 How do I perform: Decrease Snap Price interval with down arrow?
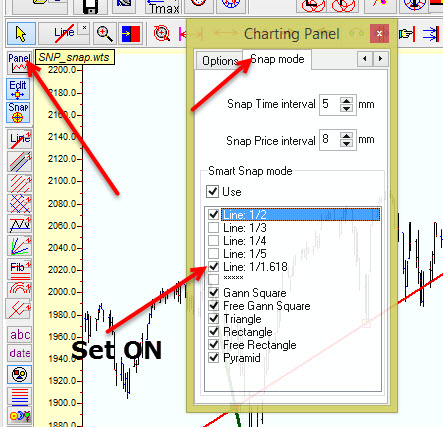[x=347, y=143]
